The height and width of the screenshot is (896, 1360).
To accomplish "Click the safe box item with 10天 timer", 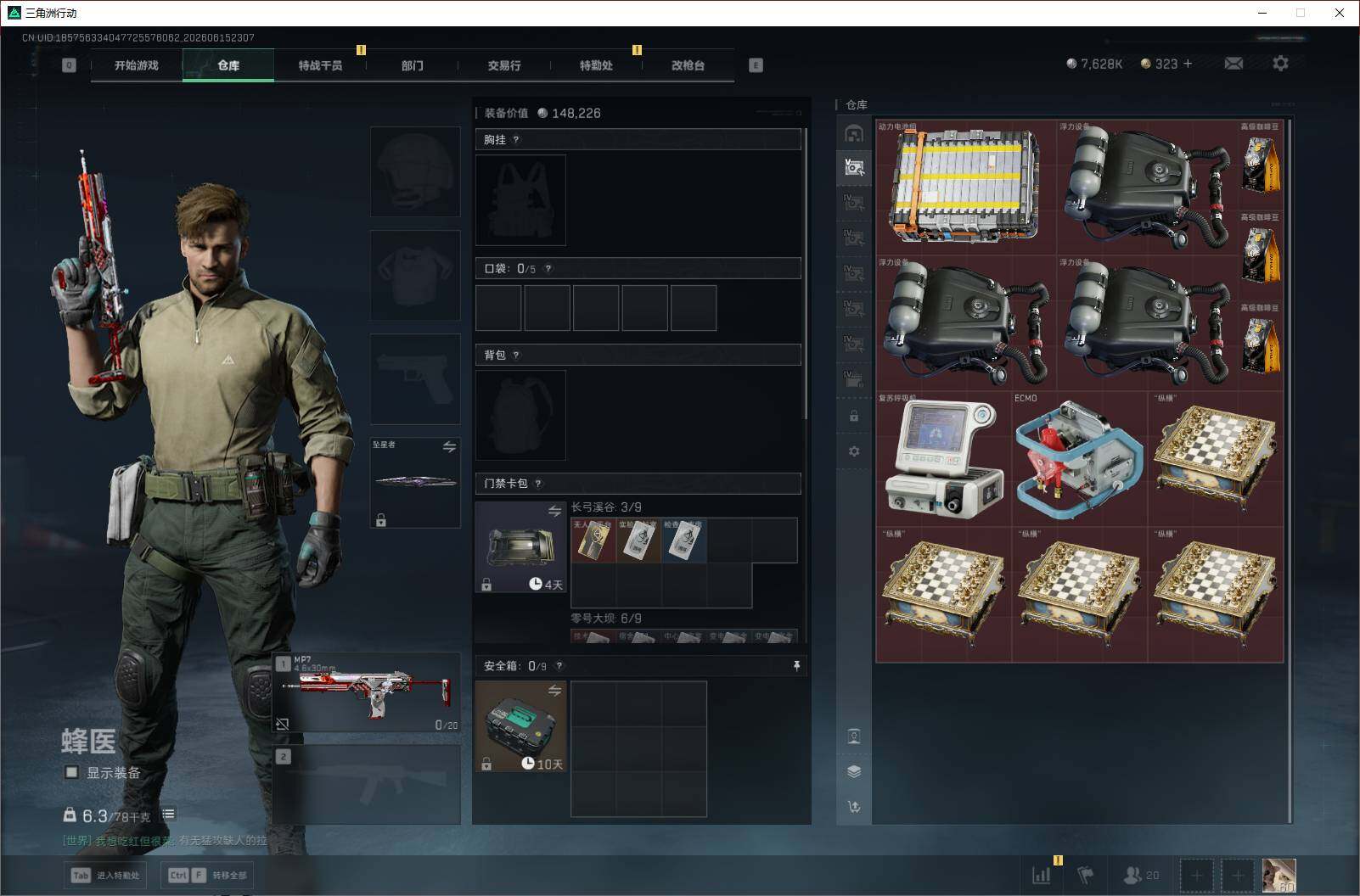I will pos(520,726).
